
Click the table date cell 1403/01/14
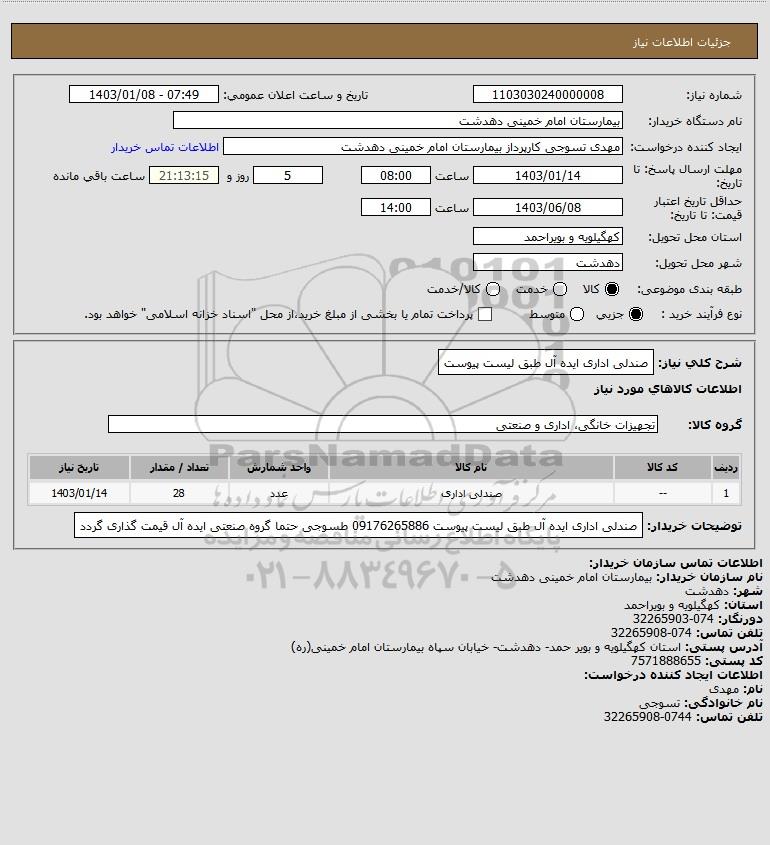click(79, 493)
